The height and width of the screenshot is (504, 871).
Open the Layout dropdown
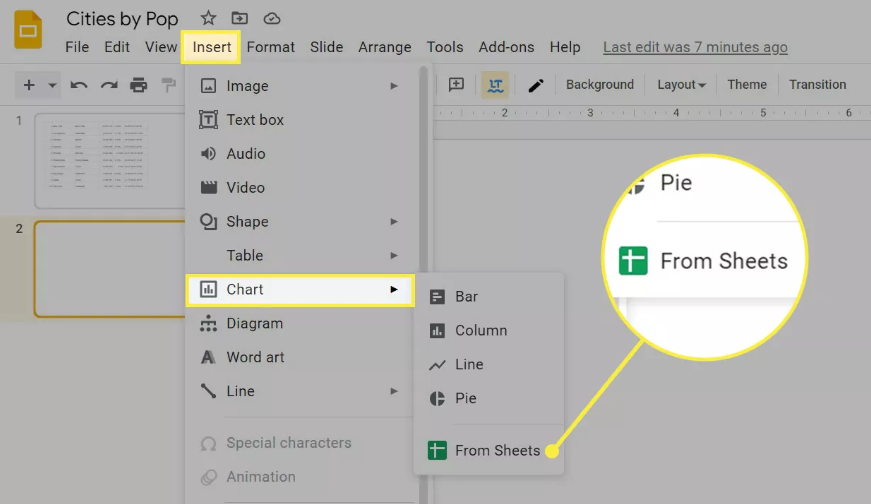682,84
